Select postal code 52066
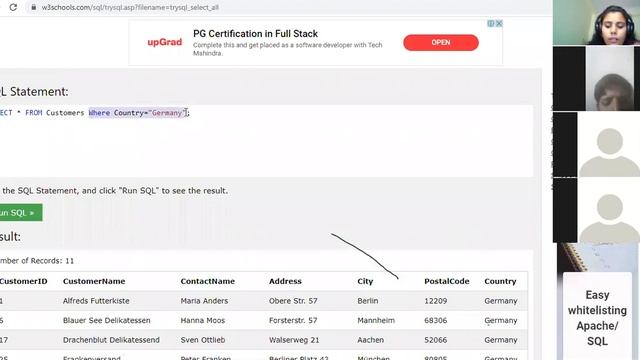The width and height of the screenshot is (640, 360). click(436, 340)
